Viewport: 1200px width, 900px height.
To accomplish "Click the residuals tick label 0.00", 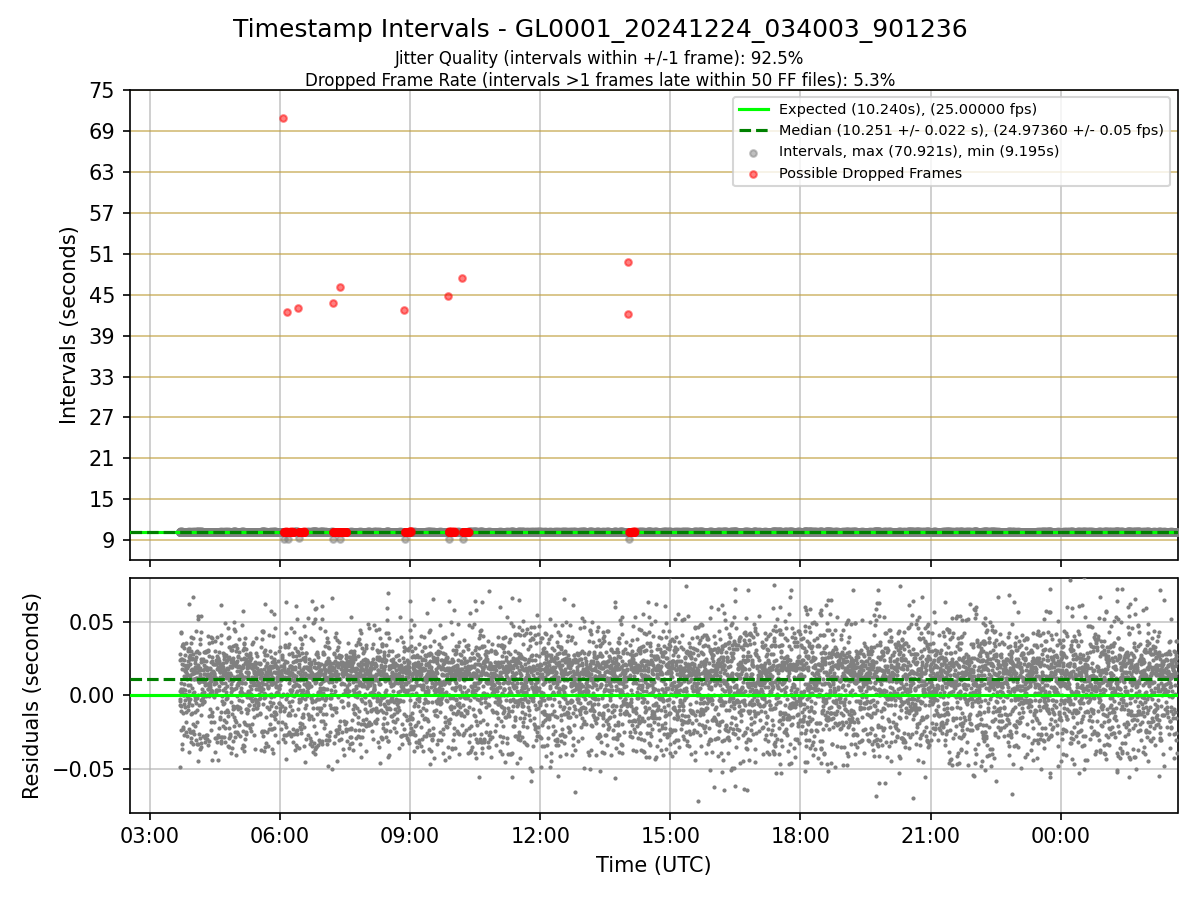I will (93, 695).
